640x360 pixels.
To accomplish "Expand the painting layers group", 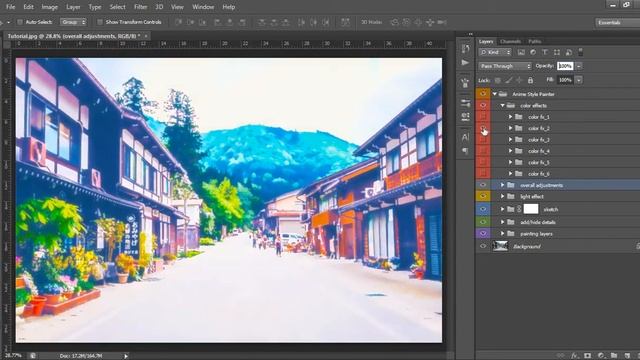I will click(x=502, y=233).
